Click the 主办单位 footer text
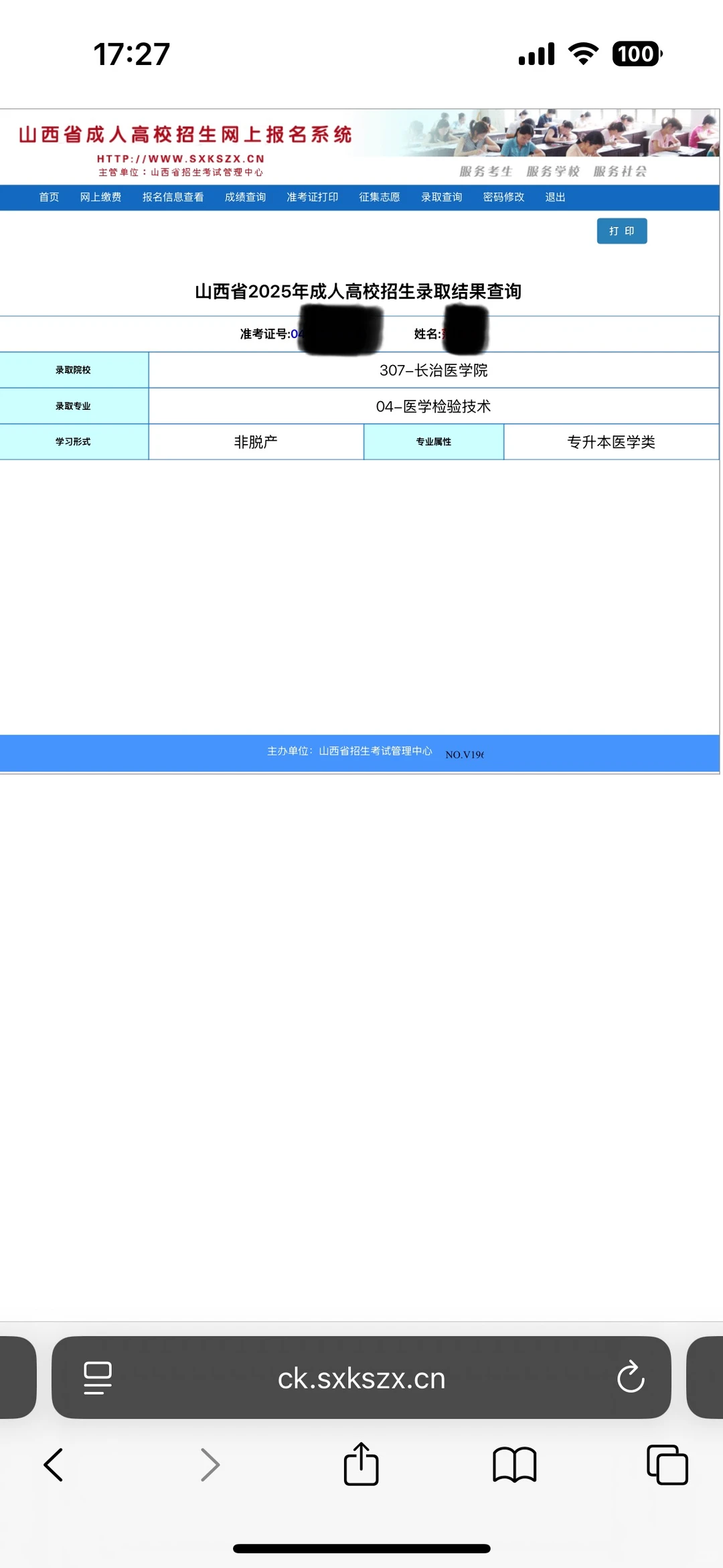Screen dimensions: 723x1568 (349, 751)
